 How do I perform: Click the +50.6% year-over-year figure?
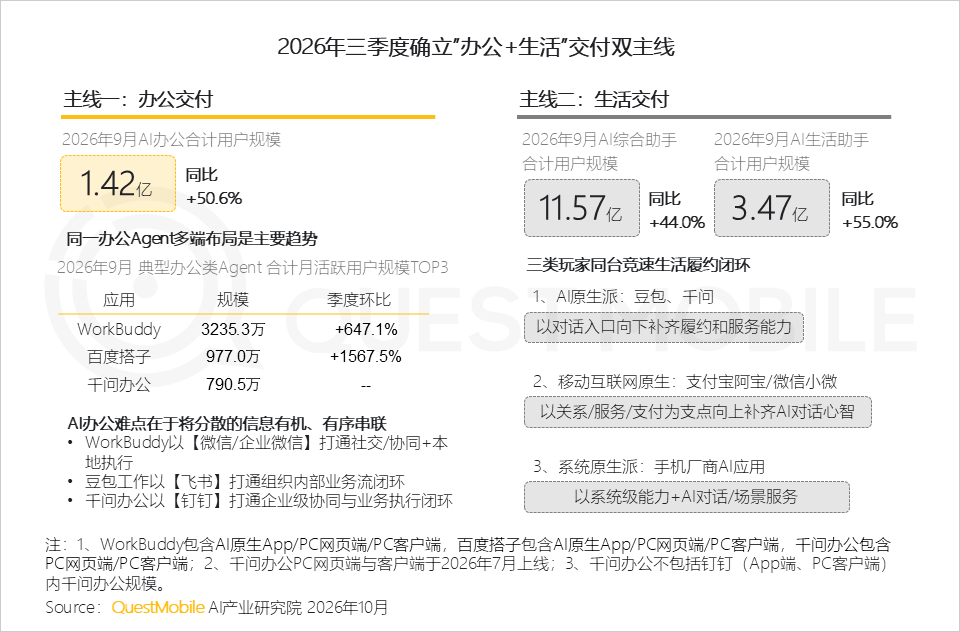(214, 198)
